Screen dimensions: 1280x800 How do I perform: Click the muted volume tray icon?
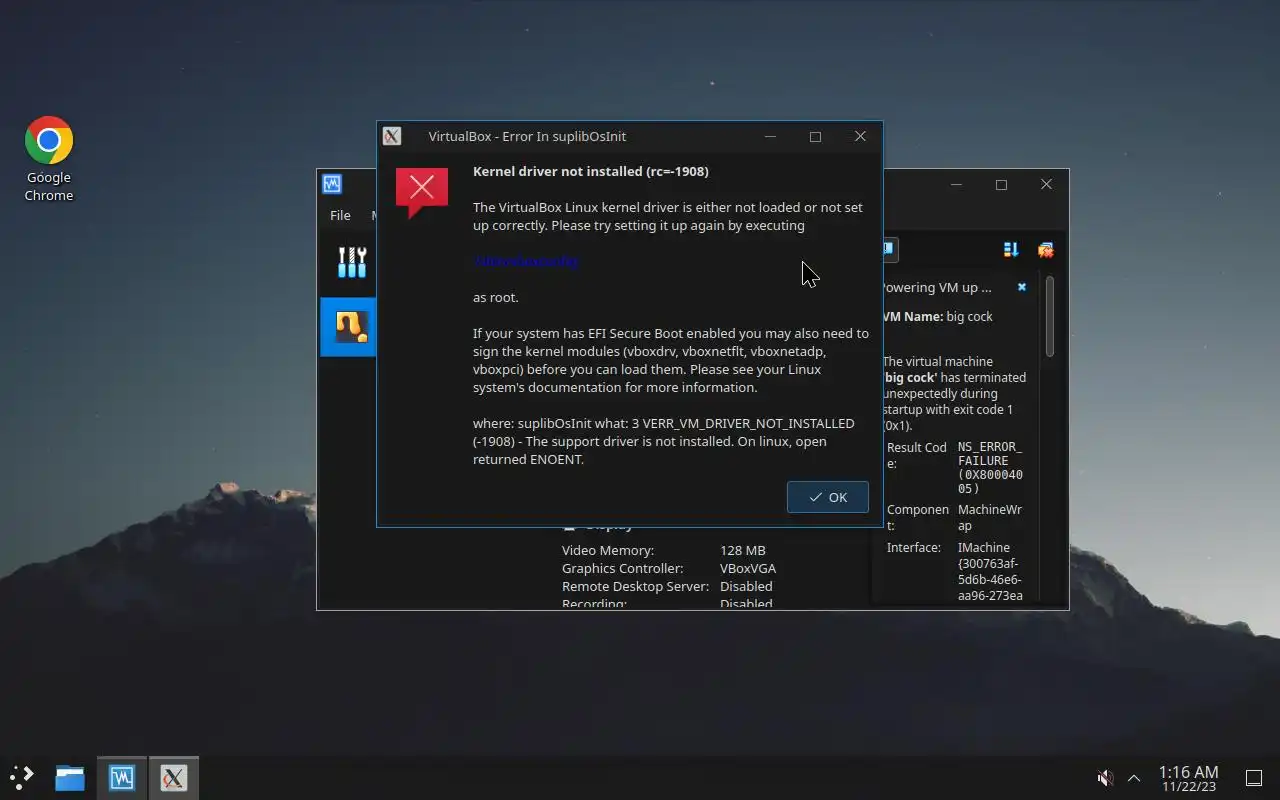point(1105,777)
